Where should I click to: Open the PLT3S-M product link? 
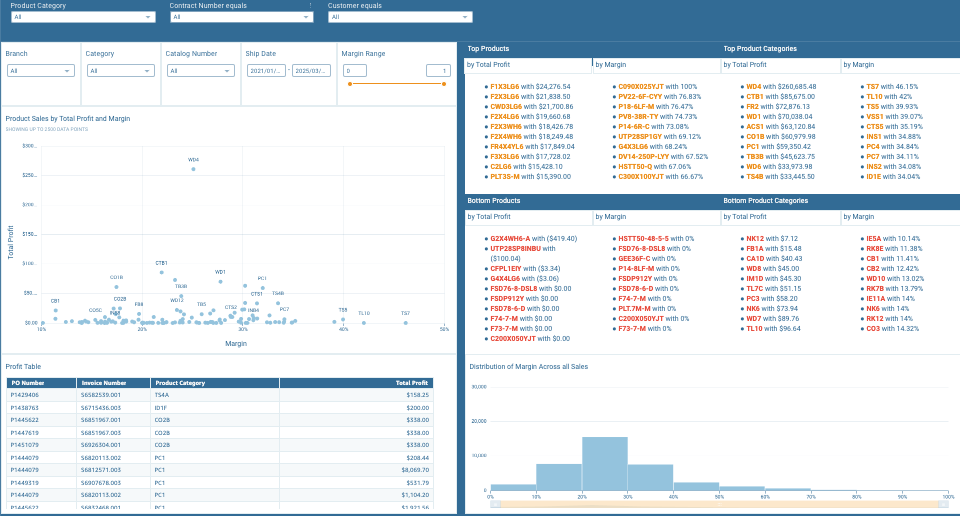point(504,177)
